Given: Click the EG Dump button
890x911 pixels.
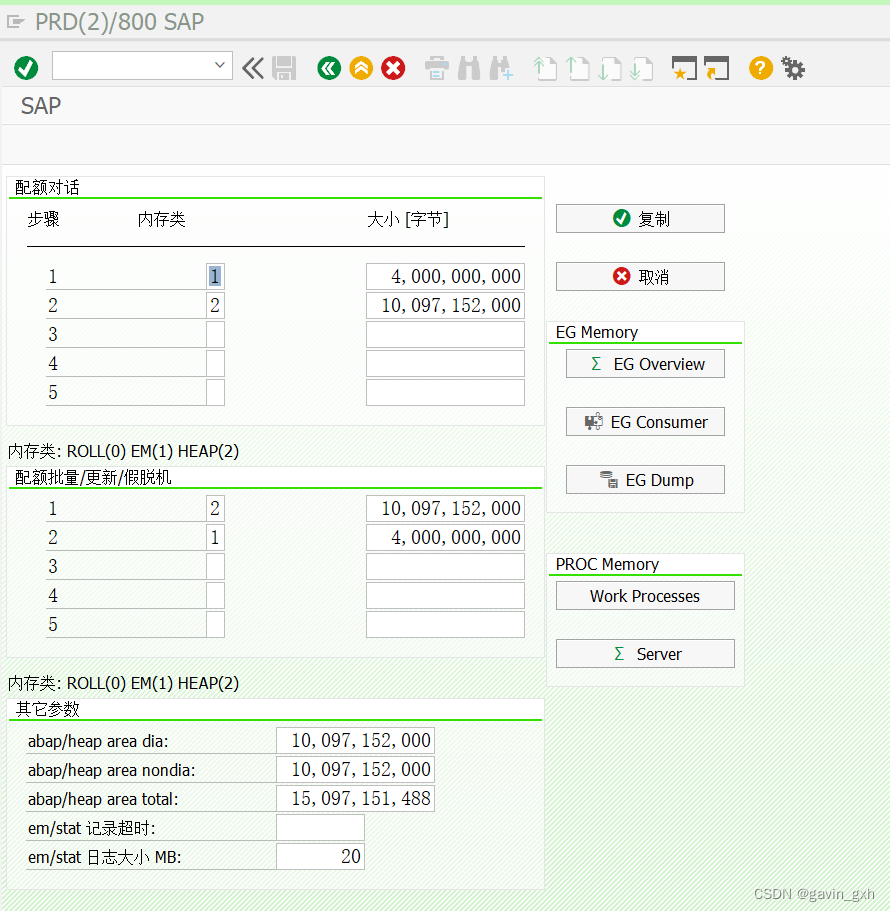Looking at the screenshot, I should [x=644, y=479].
